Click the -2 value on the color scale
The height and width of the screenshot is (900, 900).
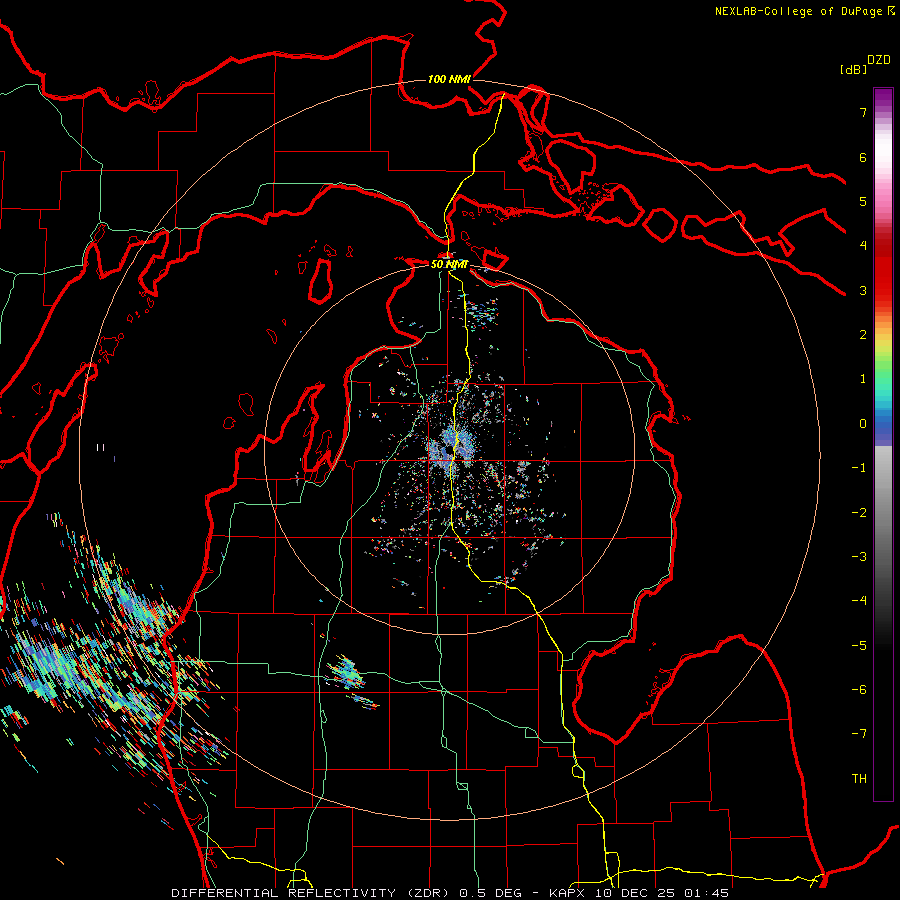coord(859,513)
